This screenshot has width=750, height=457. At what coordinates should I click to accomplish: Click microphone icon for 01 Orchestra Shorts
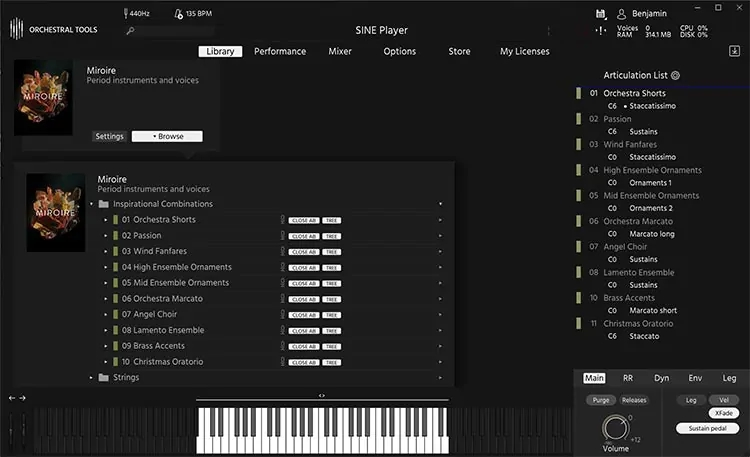pyautogui.click(x=283, y=220)
